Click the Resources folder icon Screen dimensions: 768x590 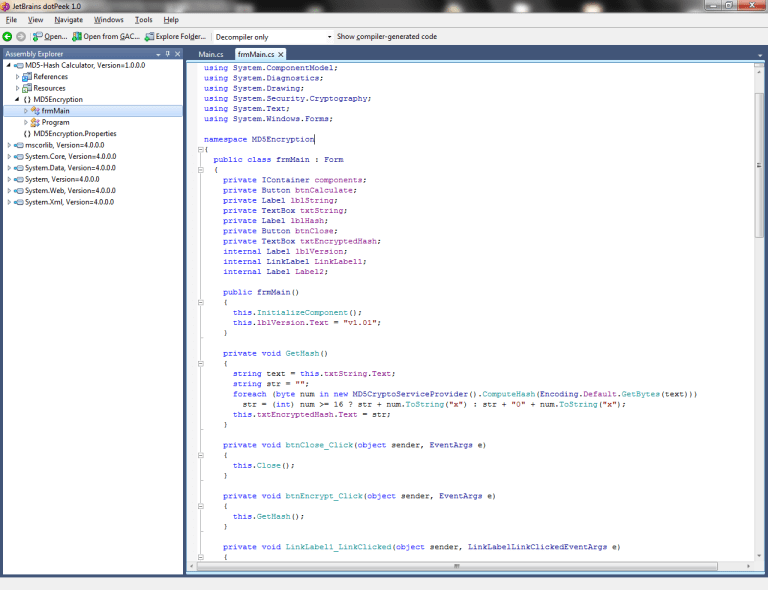tap(27, 88)
